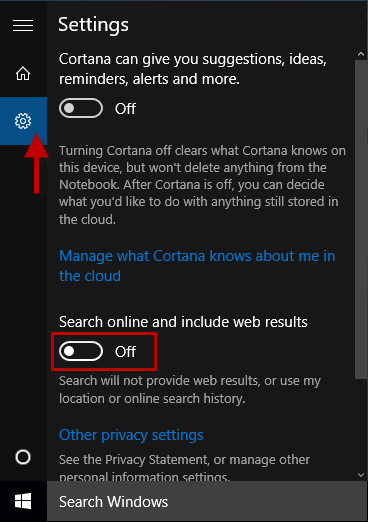This screenshot has width=368, height=522.
Task: Click the vertical scrollbar thumb
Action: pos(361,219)
